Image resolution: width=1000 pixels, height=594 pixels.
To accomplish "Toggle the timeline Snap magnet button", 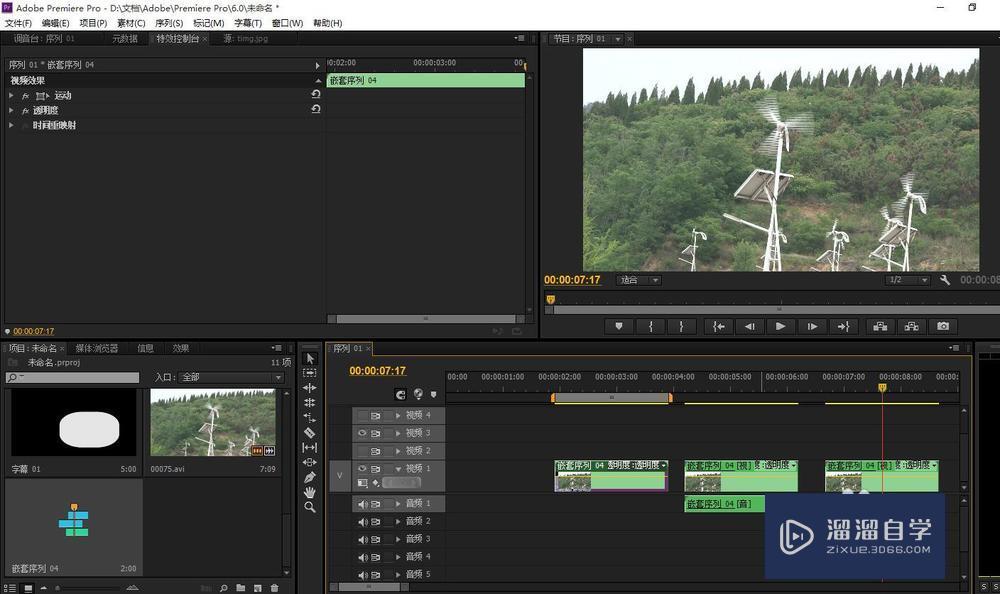I will click(400, 394).
